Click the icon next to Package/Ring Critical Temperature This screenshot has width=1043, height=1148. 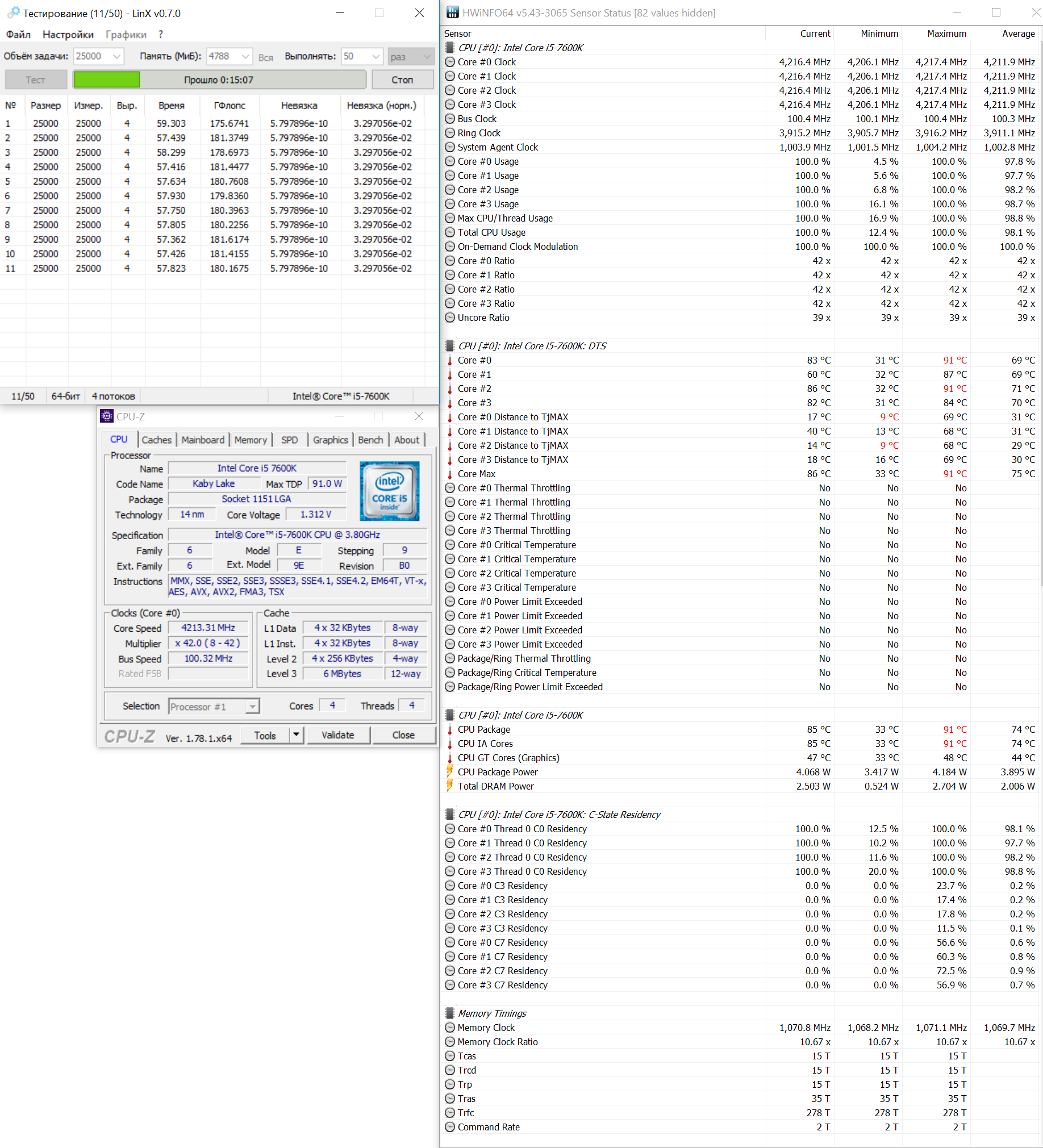[x=450, y=673]
